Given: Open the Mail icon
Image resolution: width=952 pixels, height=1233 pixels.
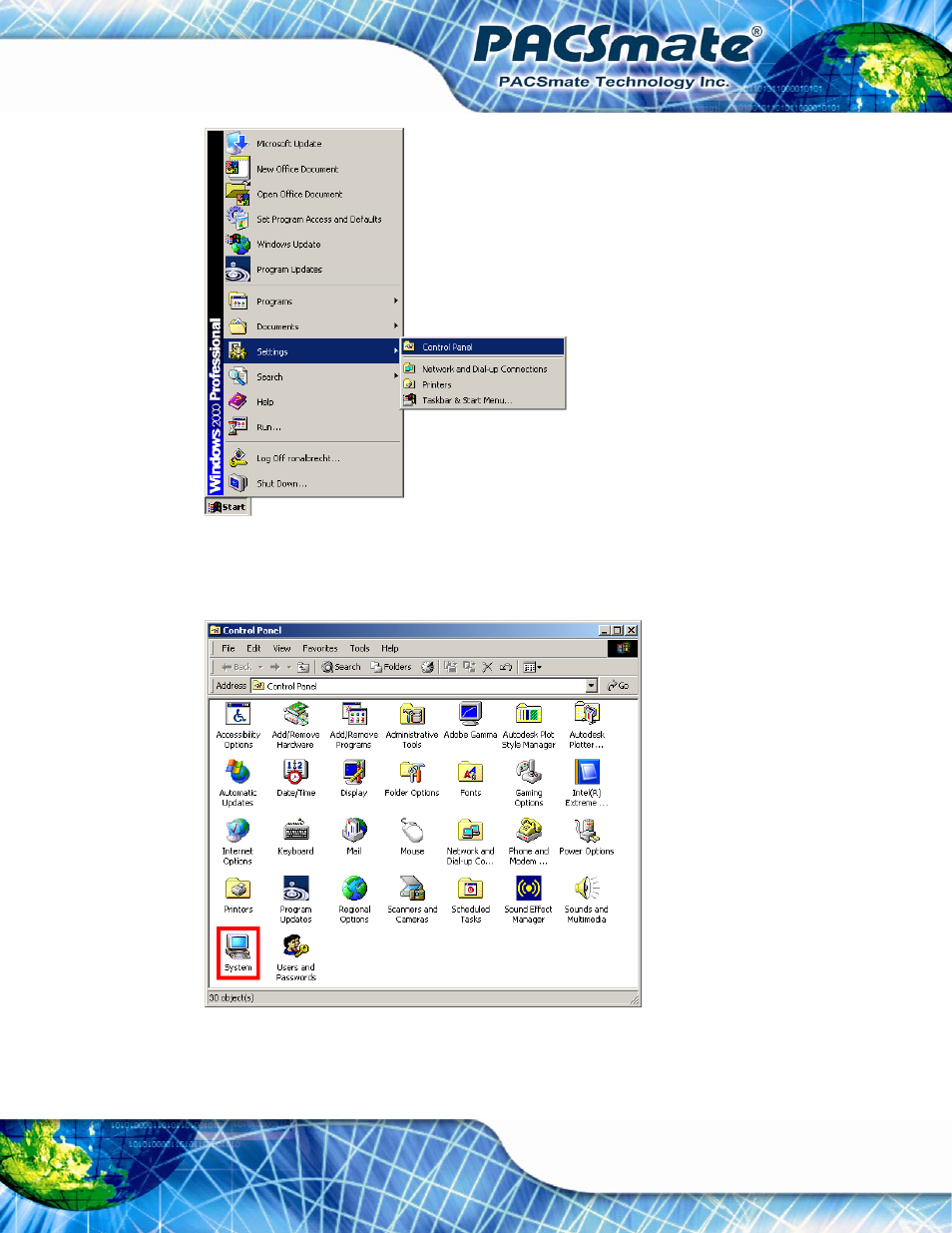Looking at the screenshot, I should tap(353, 837).
